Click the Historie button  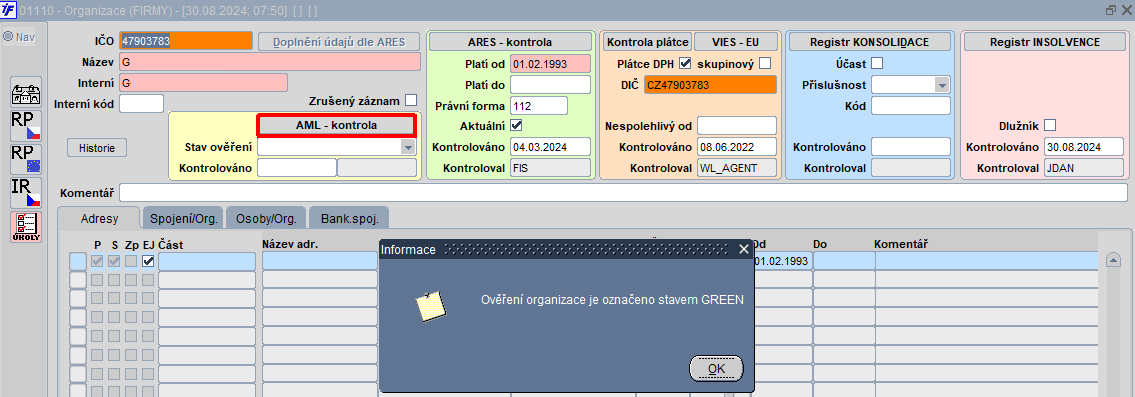(97, 148)
